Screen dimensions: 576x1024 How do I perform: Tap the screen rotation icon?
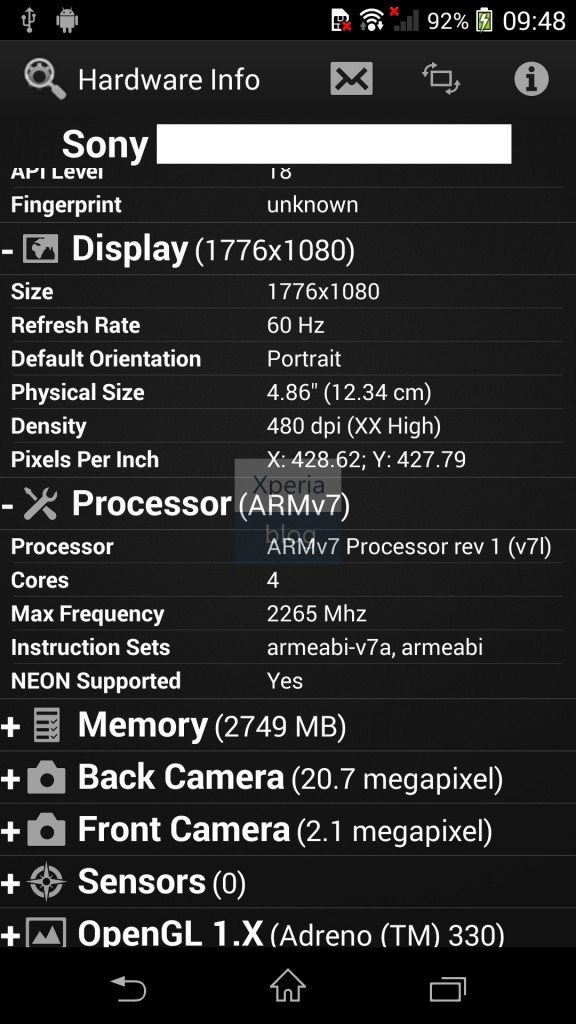[441, 79]
